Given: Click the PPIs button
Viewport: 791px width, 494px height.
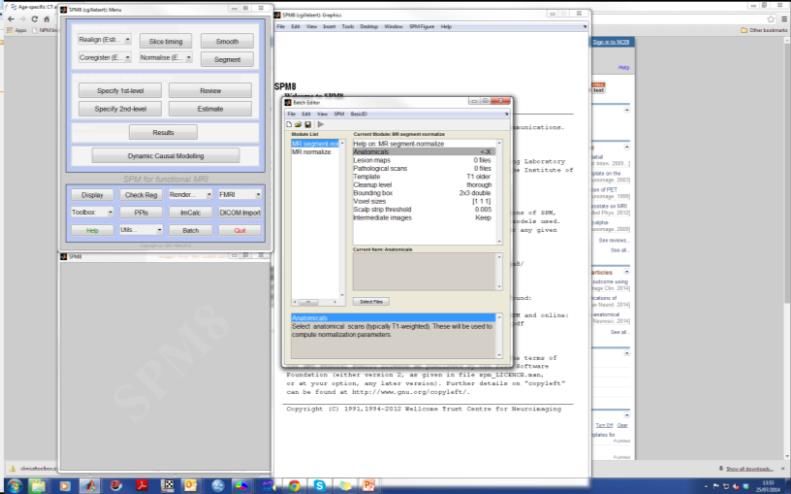Looking at the screenshot, I should 141,212.
